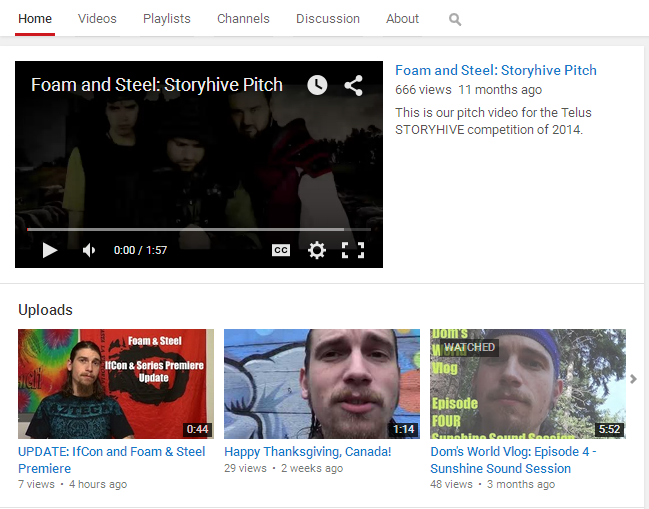
Task: Open Dom's World Vlog: Episode 4 link
Action: pyautogui.click(x=513, y=460)
